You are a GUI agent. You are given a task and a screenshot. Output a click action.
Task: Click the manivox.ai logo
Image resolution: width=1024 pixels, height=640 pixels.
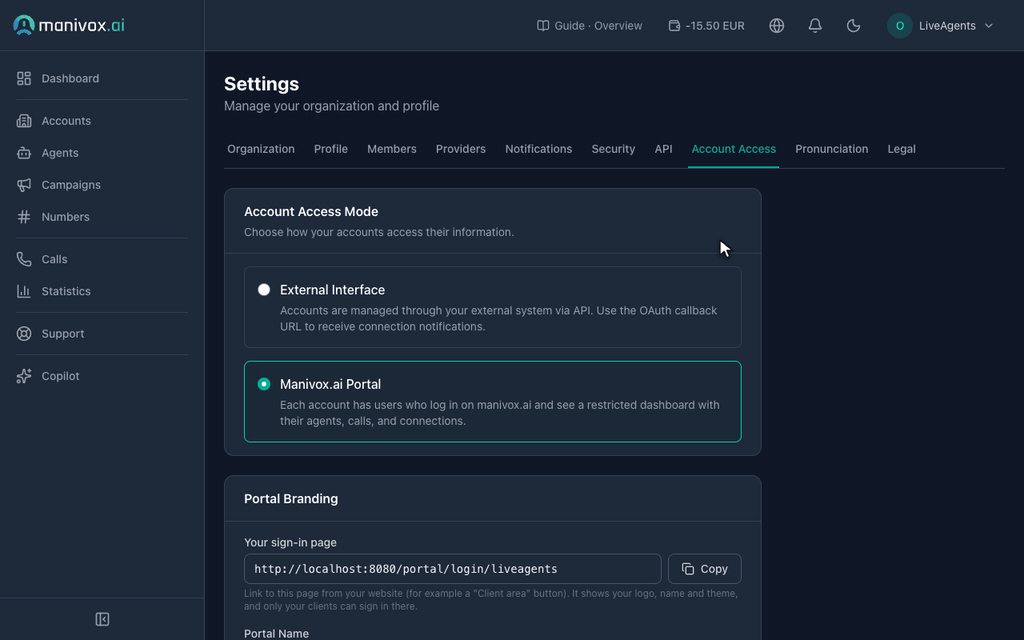(69, 25)
